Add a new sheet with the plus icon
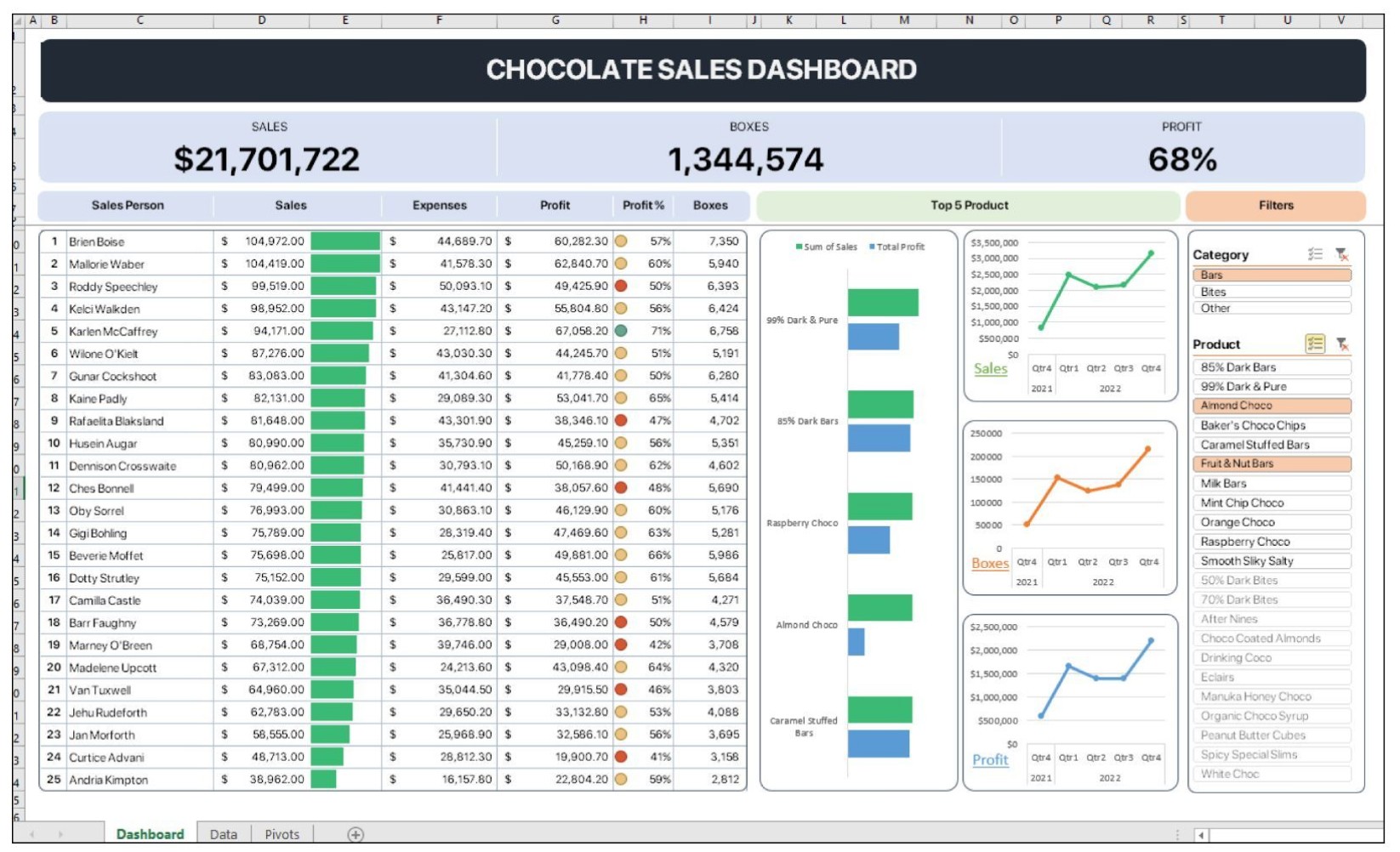Screen dimensions: 1400x852 (356, 835)
